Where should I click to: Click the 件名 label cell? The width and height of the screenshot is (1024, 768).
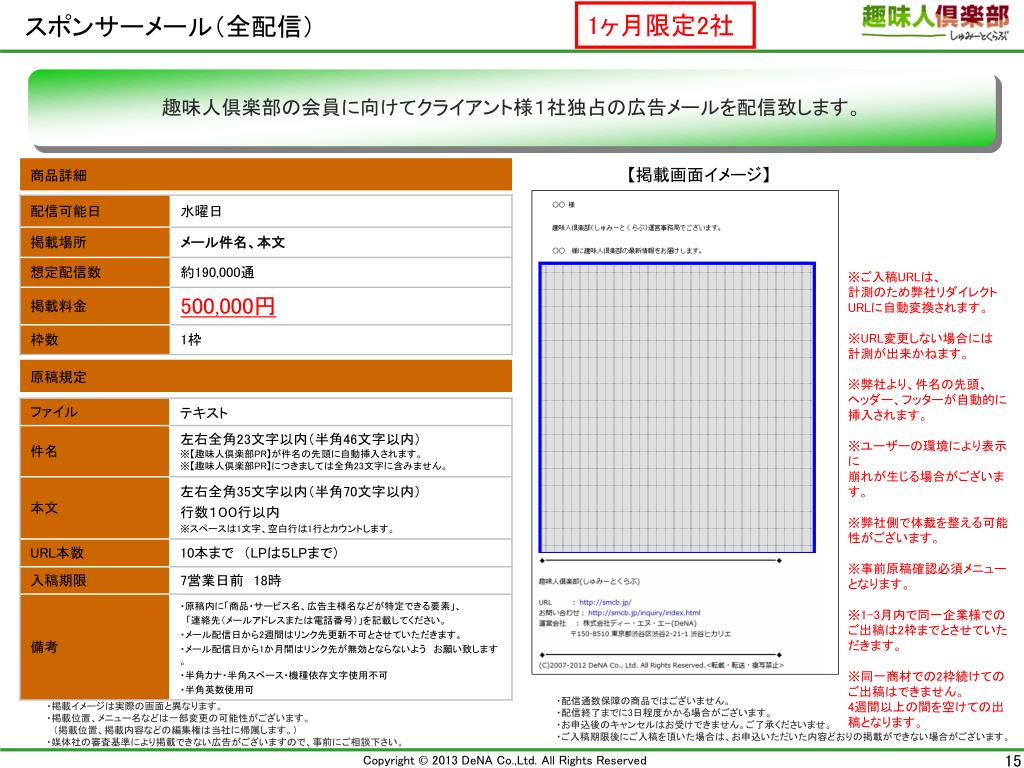point(95,451)
